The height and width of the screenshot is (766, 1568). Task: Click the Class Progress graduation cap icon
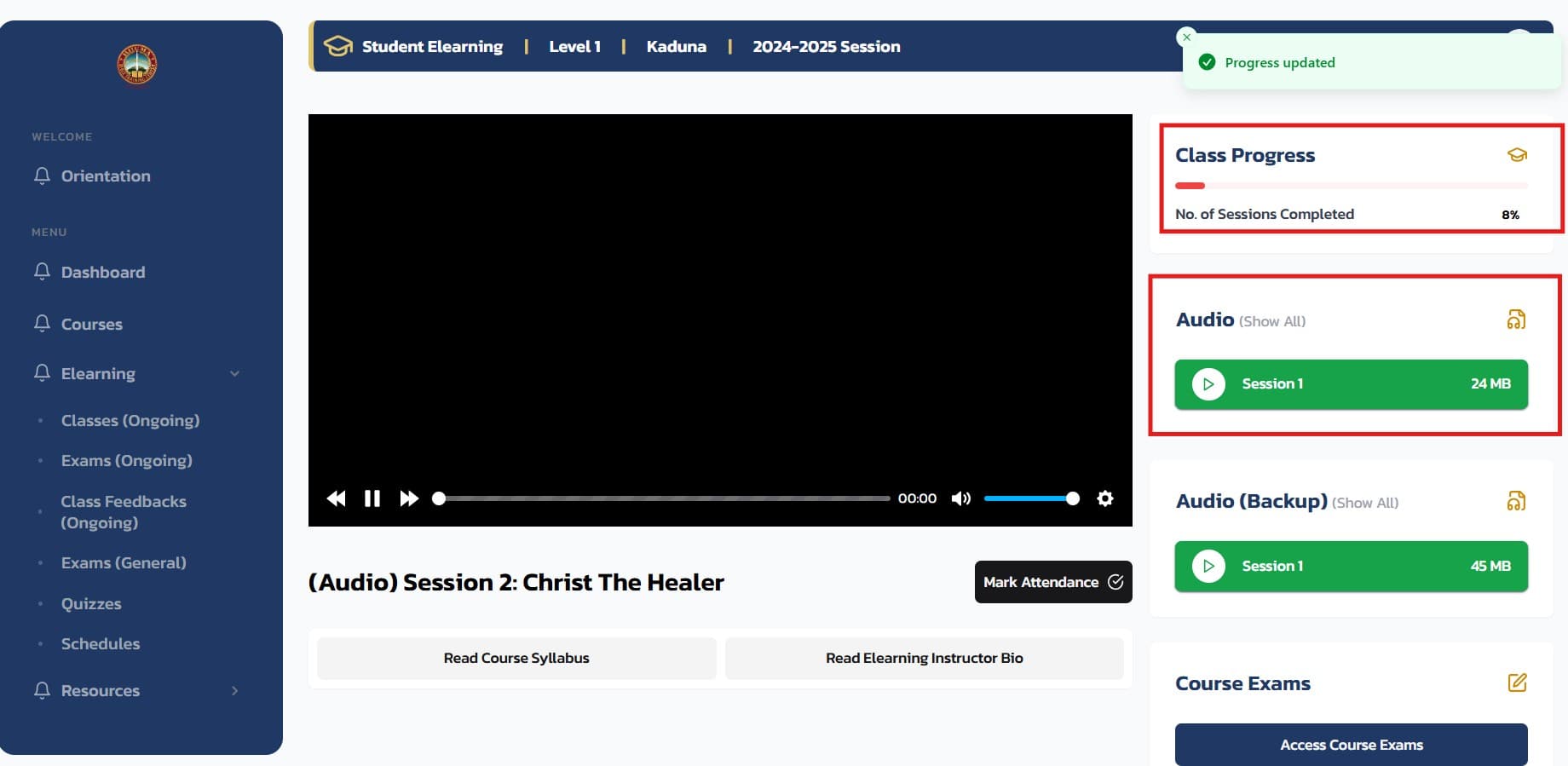(x=1517, y=155)
